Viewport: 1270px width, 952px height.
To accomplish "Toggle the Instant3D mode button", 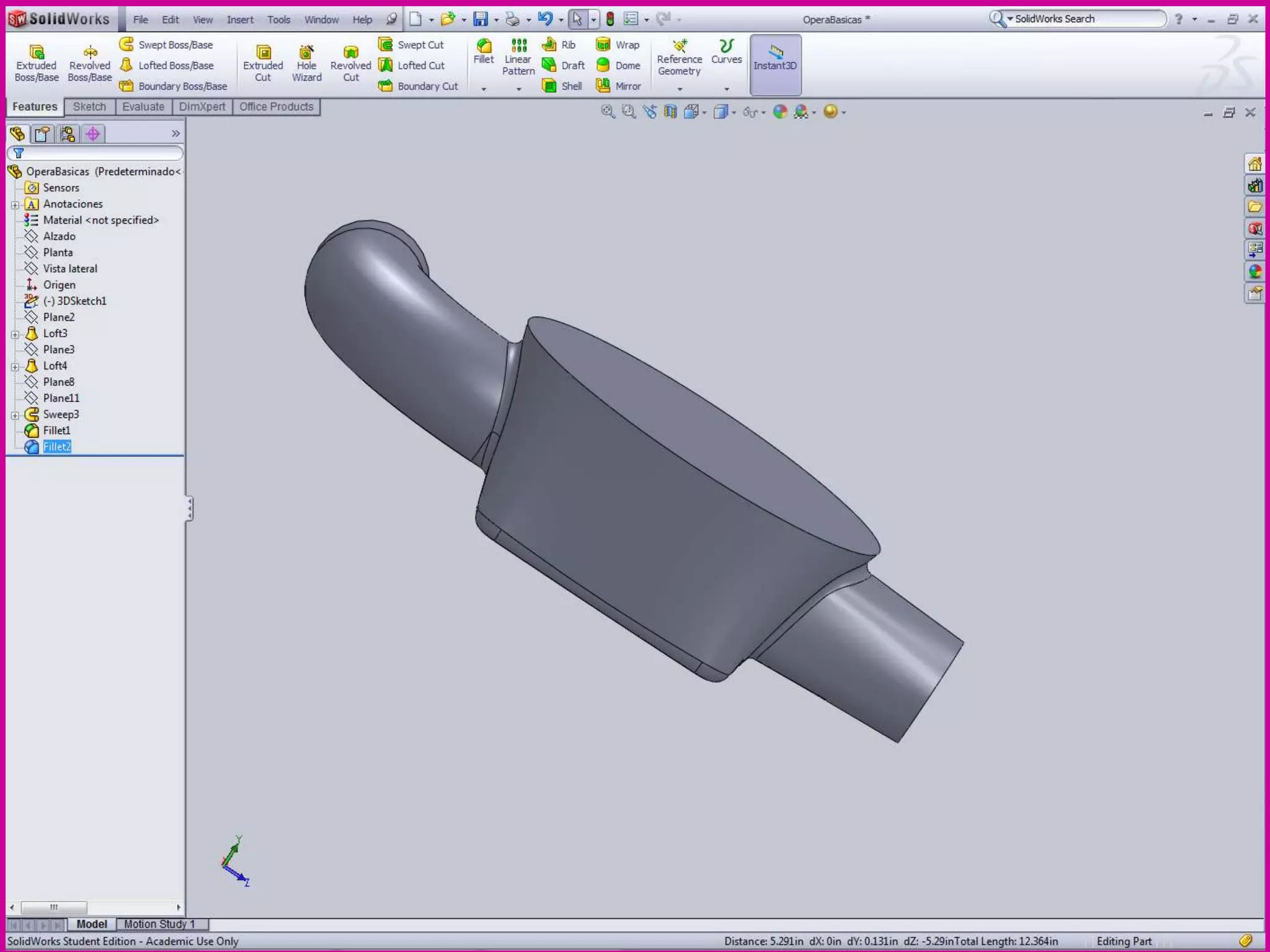I will tap(775, 64).
